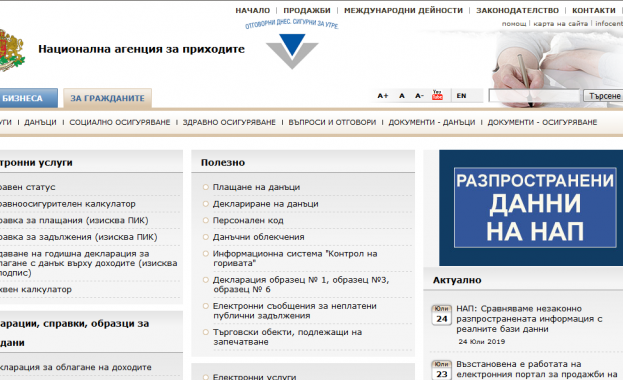This screenshot has width=623, height=380.
Task: Open ДОКУМЕНТИ - ОСИГУРЯВАНЕ navigation item
Action: (542, 122)
